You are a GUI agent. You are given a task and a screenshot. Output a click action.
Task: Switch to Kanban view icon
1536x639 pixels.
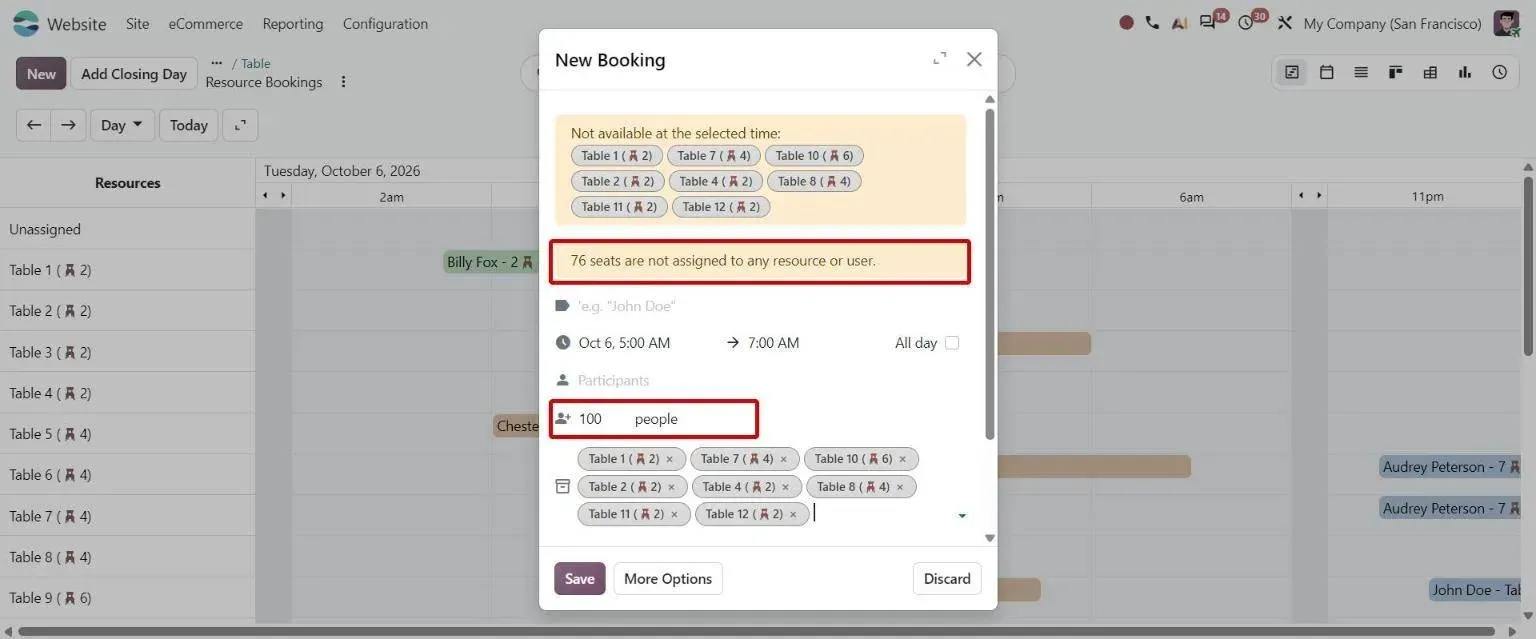click(x=1396, y=72)
